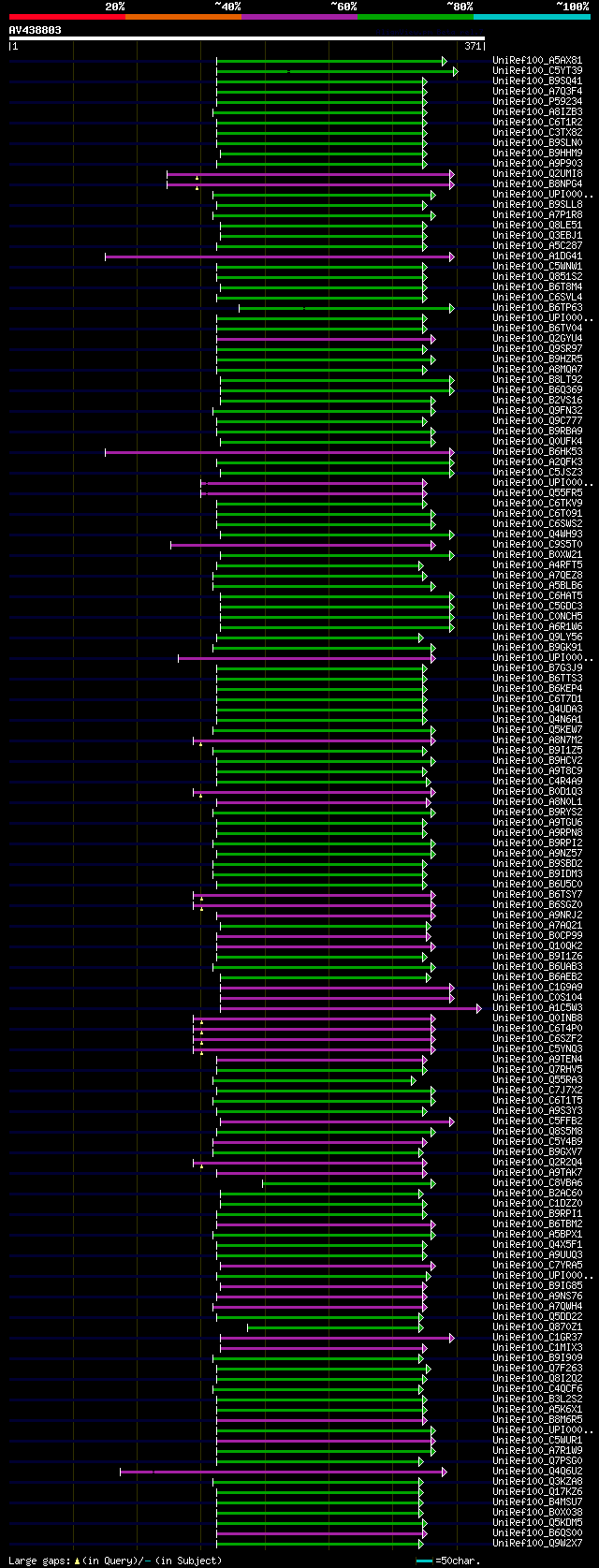Click the query end position 371
The width and height of the screenshot is (599, 1568).
473,46
